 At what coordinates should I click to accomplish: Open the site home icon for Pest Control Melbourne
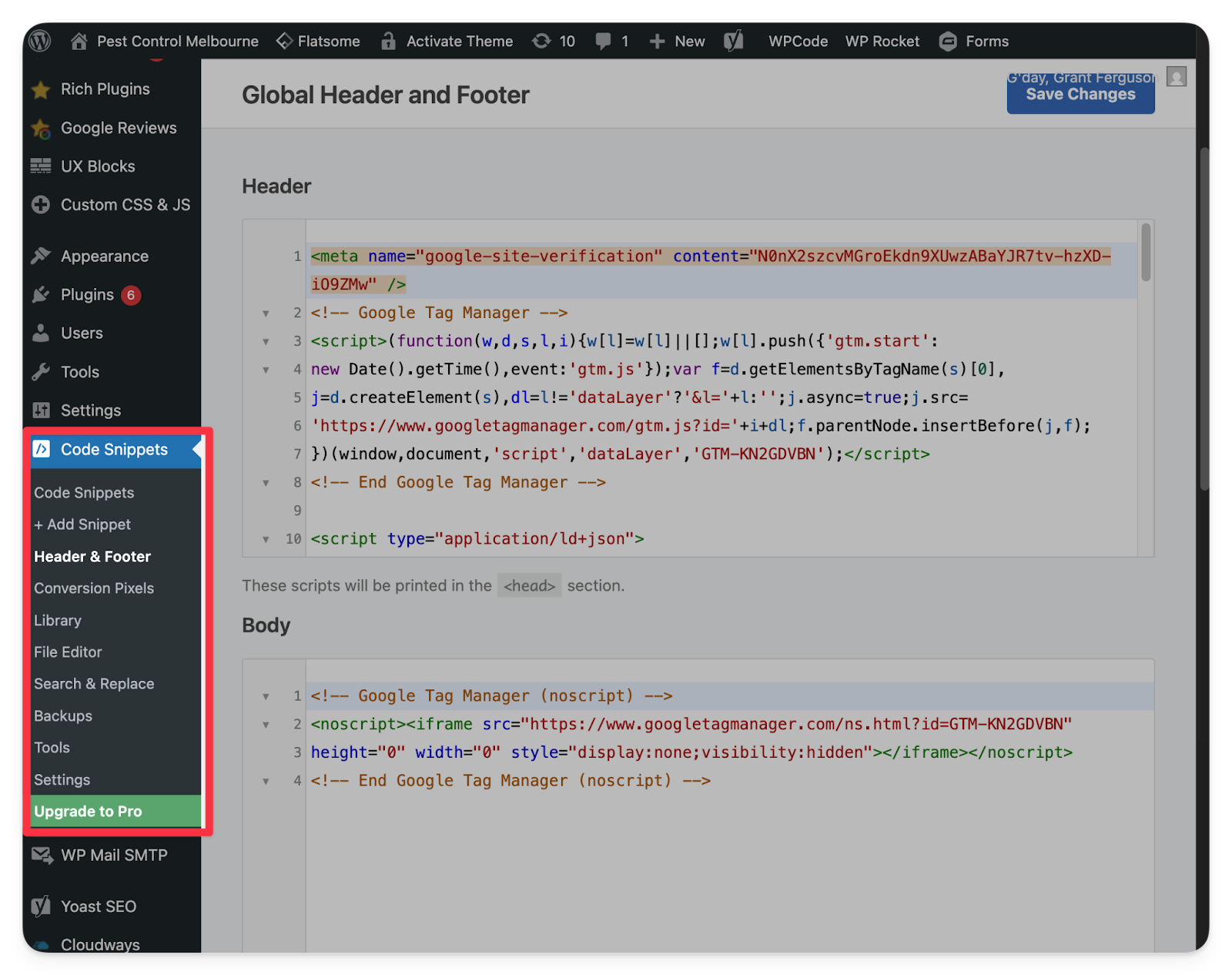[x=79, y=41]
